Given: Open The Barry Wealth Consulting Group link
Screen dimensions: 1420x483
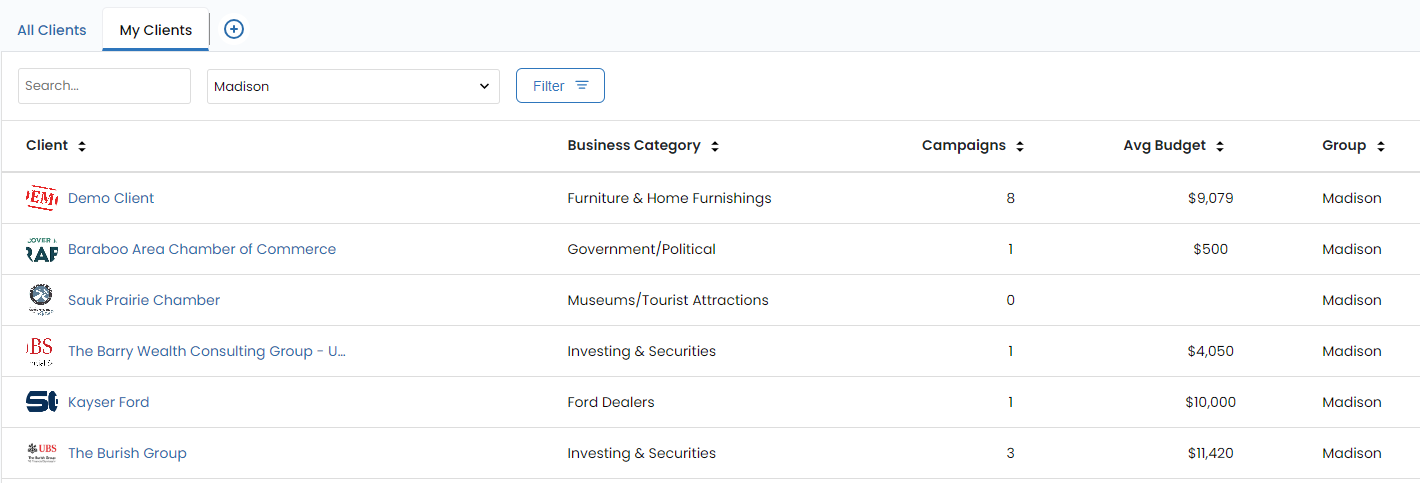Looking at the screenshot, I should [207, 351].
